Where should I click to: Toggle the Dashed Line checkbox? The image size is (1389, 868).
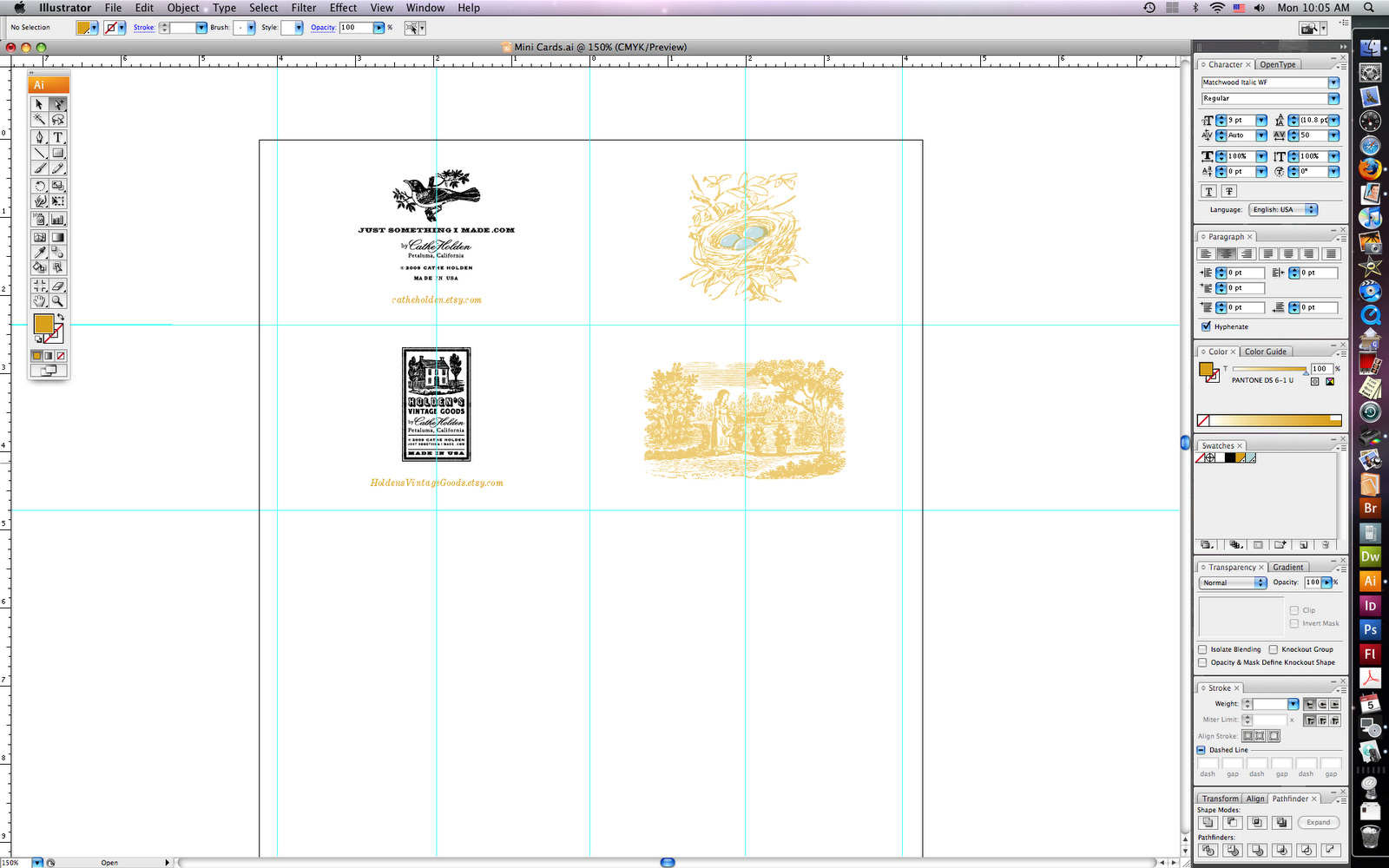(x=1201, y=750)
